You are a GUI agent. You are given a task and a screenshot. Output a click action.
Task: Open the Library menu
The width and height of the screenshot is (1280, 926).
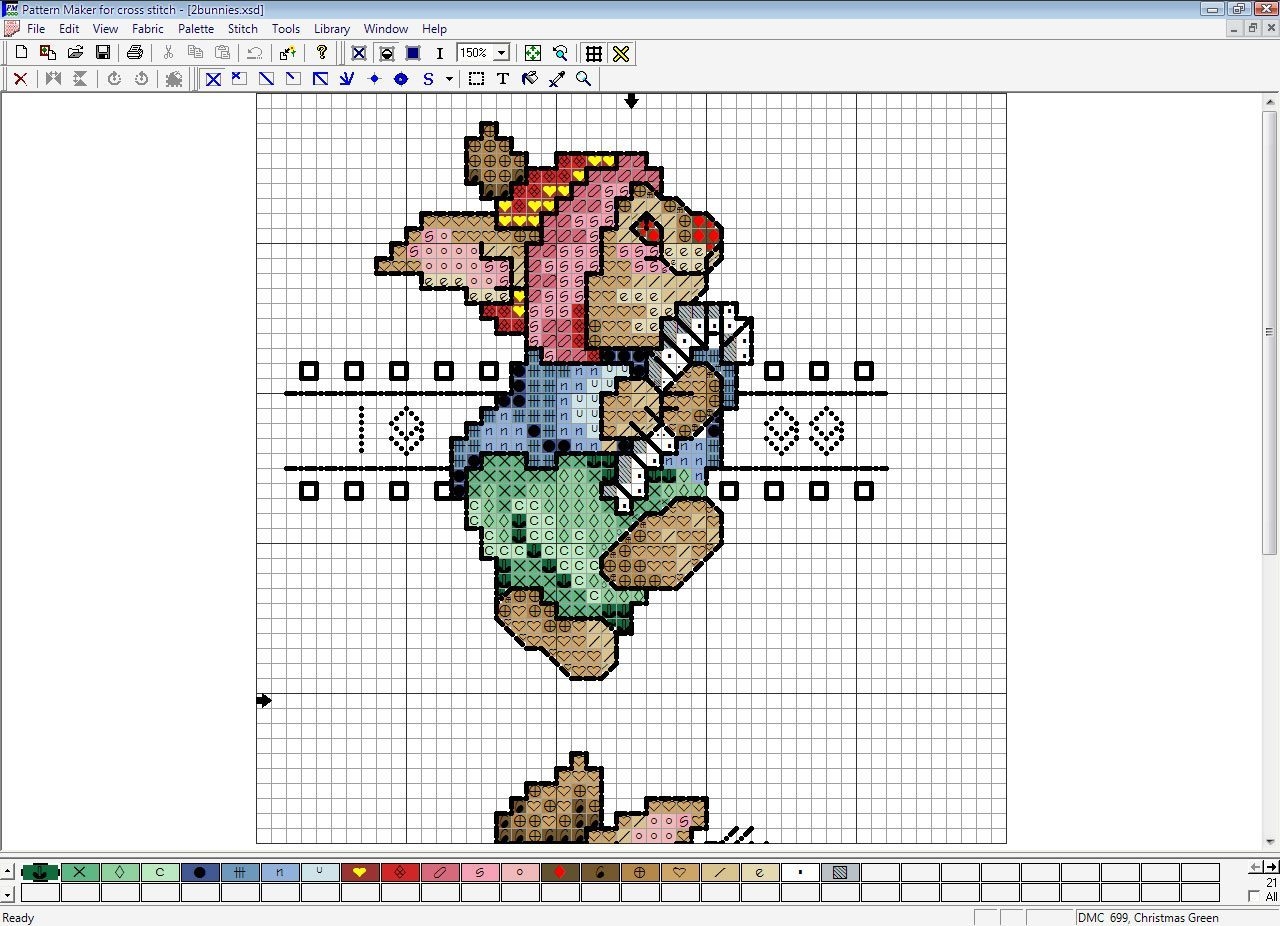(331, 28)
